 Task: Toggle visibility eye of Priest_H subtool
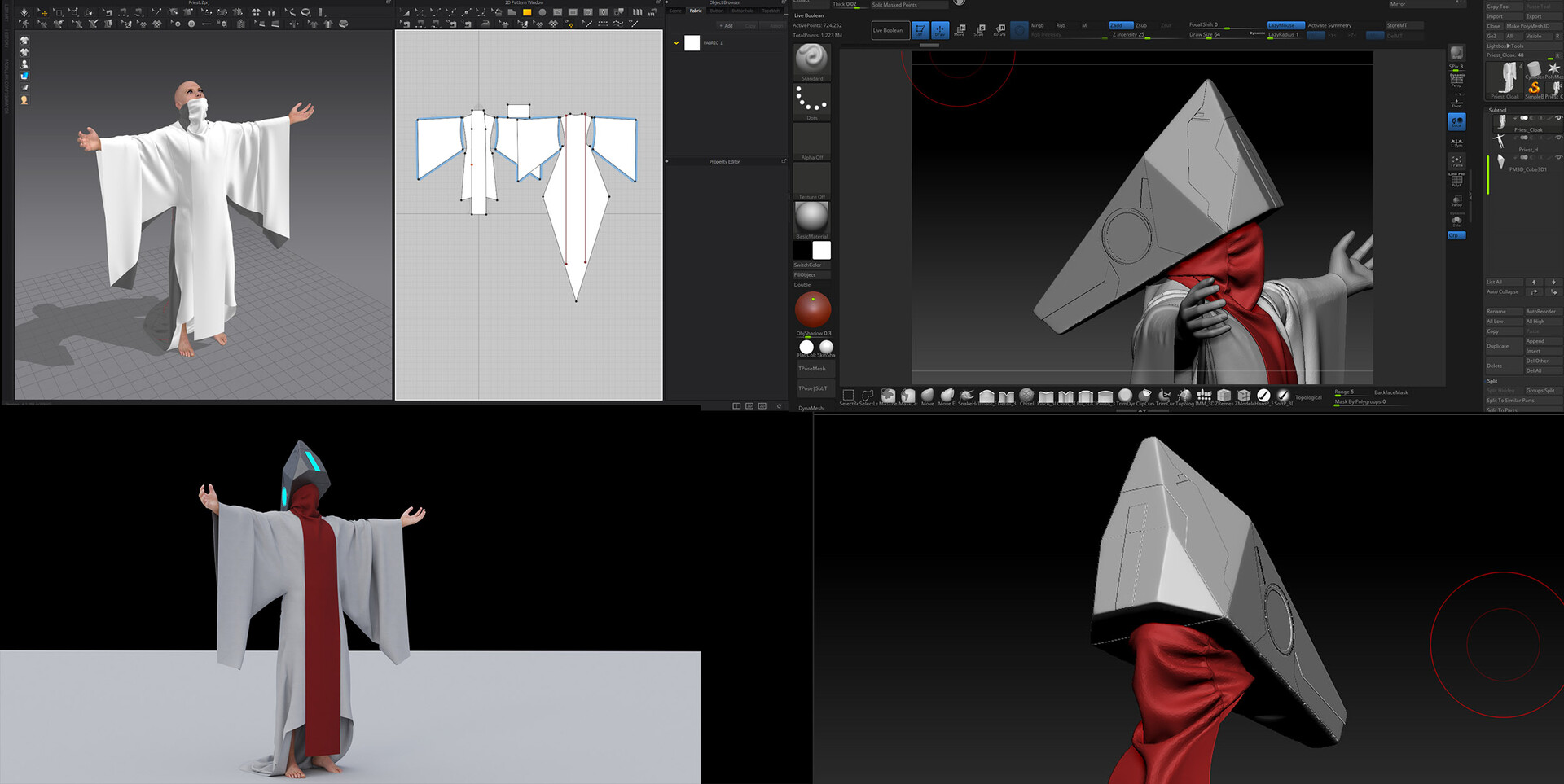coord(1559,138)
